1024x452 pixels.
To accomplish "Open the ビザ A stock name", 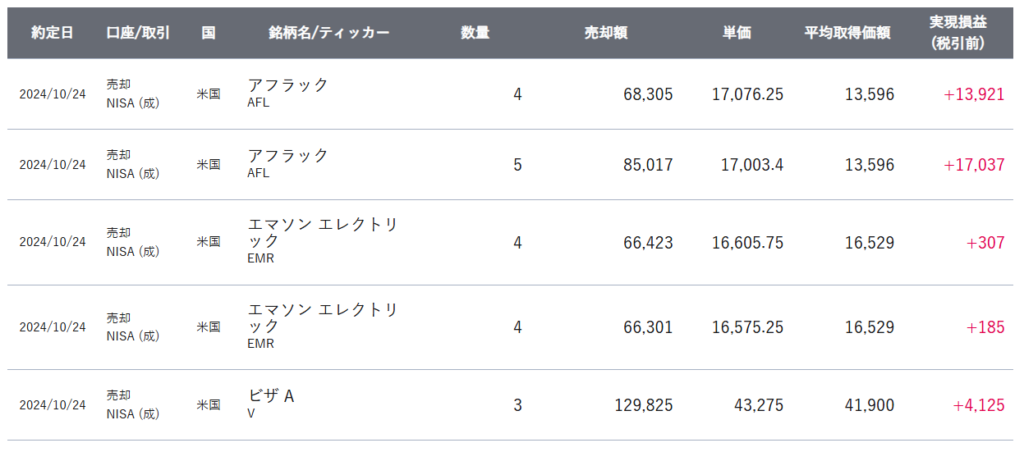I will pos(271,397).
